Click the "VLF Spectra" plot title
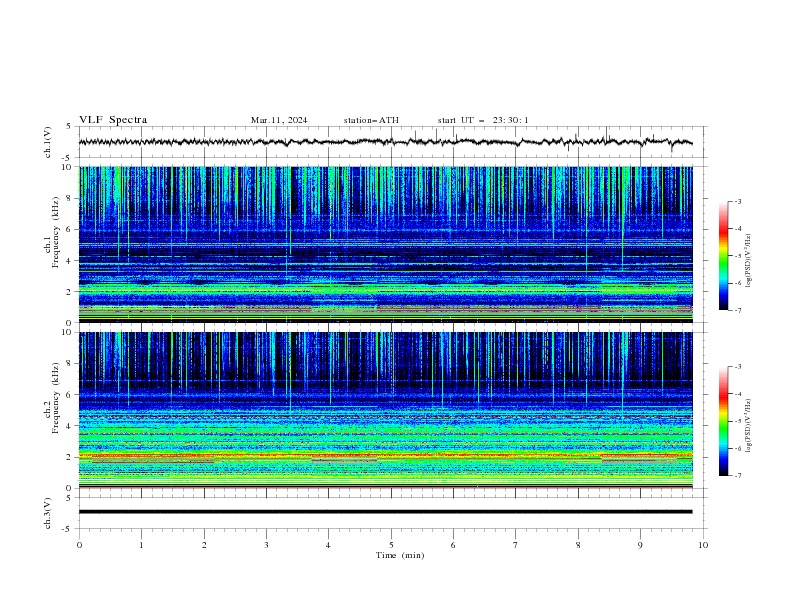The image size is (792, 612). coord(113,120)
